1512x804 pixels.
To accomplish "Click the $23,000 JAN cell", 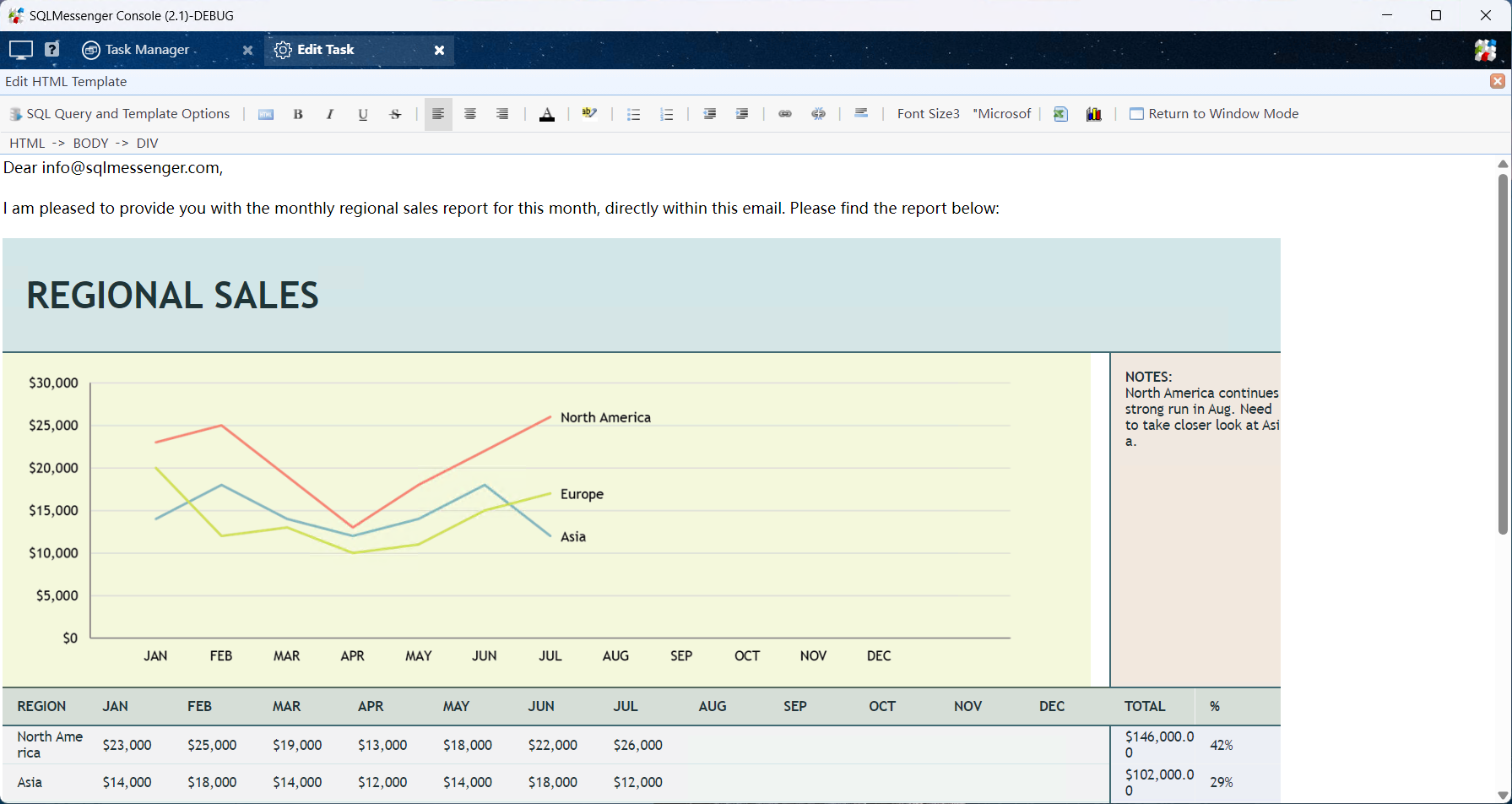I will (127, 745).
